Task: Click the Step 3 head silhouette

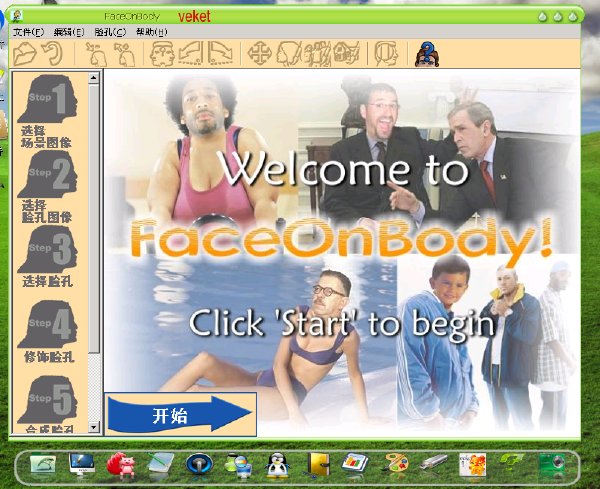Action: coord(48,248)
